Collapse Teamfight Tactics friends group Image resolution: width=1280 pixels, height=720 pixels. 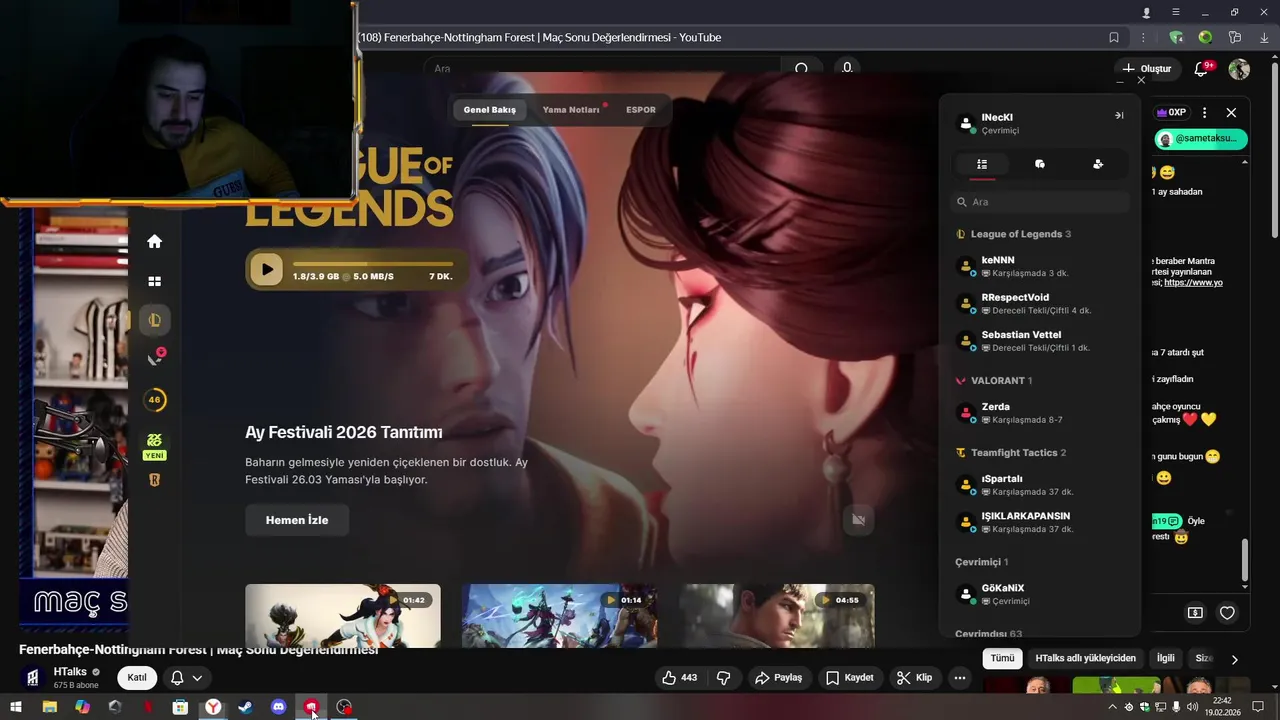(1012, 453)
